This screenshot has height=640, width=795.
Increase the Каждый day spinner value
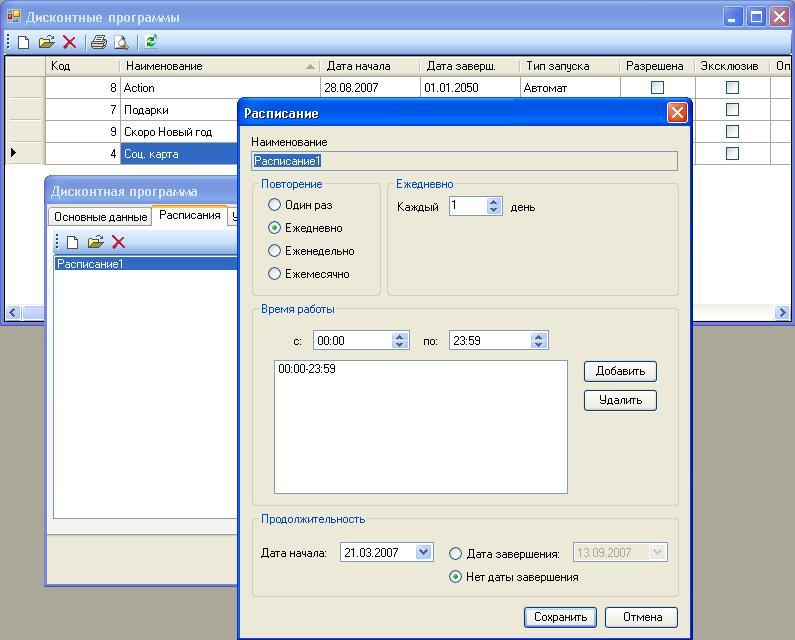(494, 202)
